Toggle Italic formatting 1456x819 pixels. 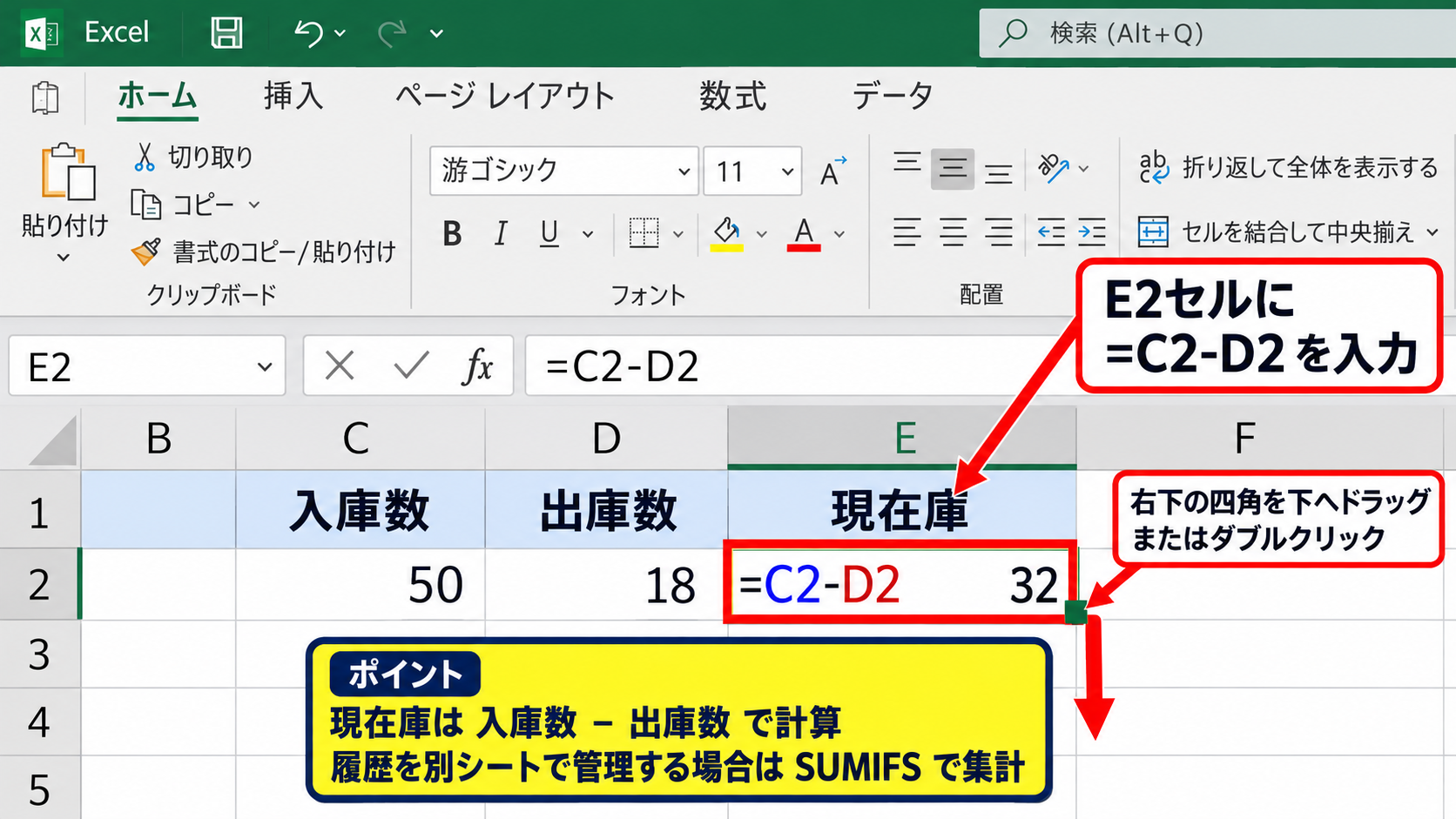[501, 233]
